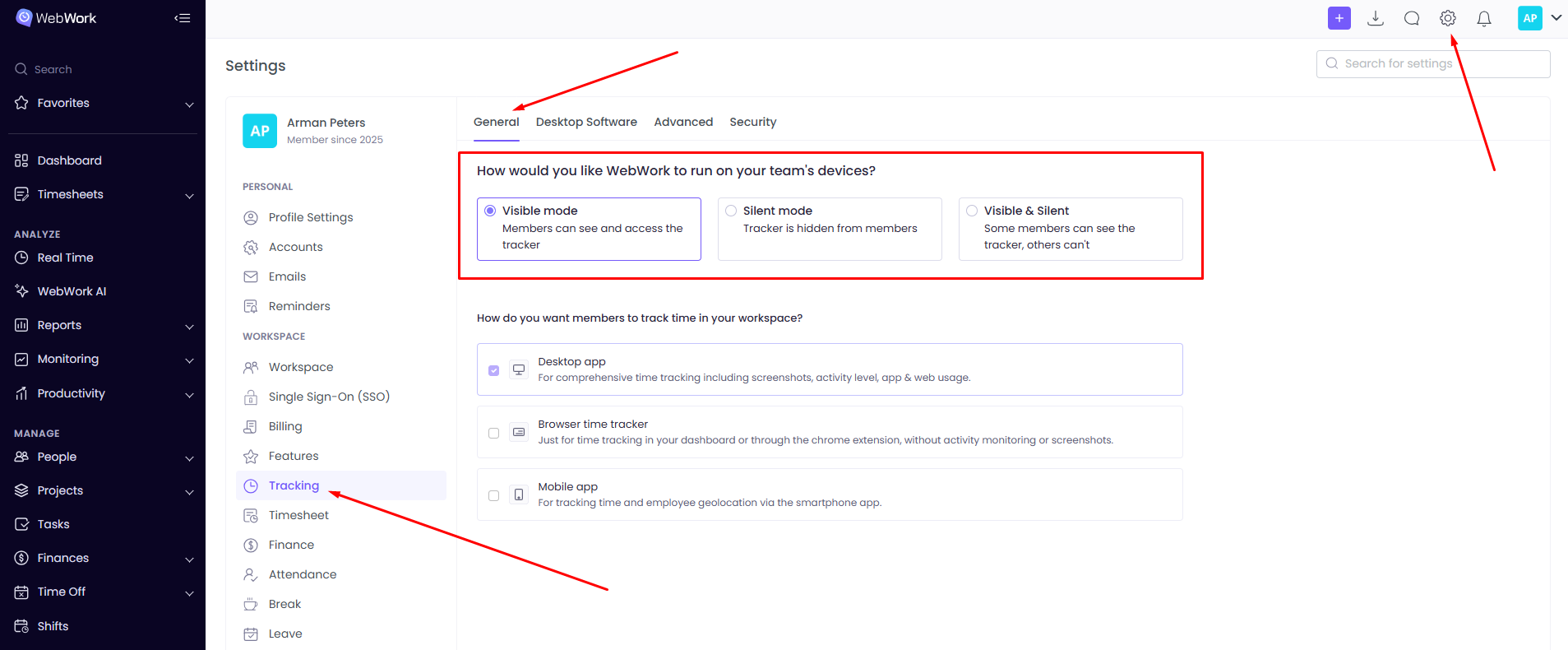Enable the Browser time tracker checkbox
The width and height of the screenshot is (1568, 650).
pos(493,433)
